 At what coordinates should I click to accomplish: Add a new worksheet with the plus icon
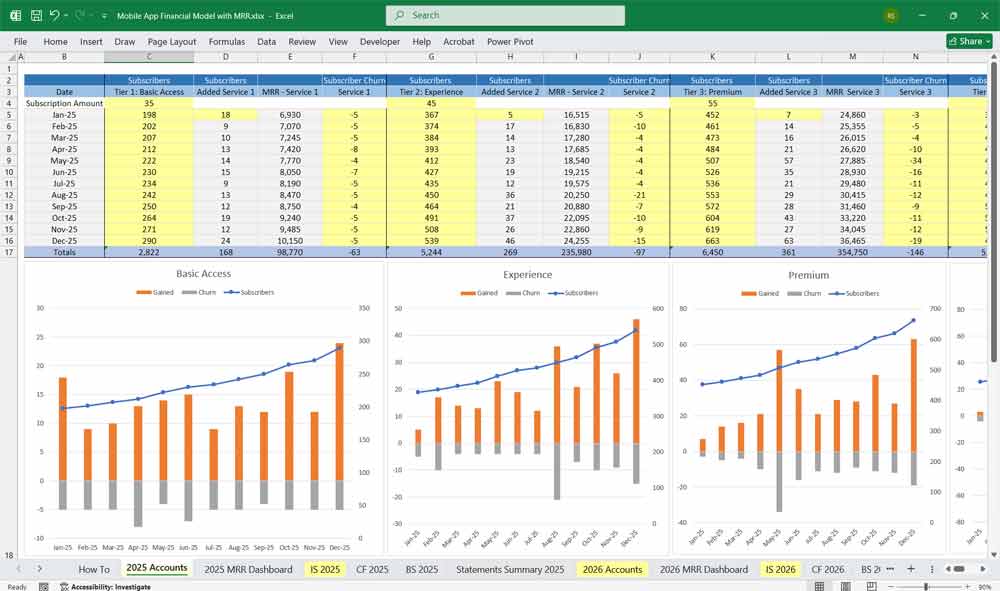point(912,569)
